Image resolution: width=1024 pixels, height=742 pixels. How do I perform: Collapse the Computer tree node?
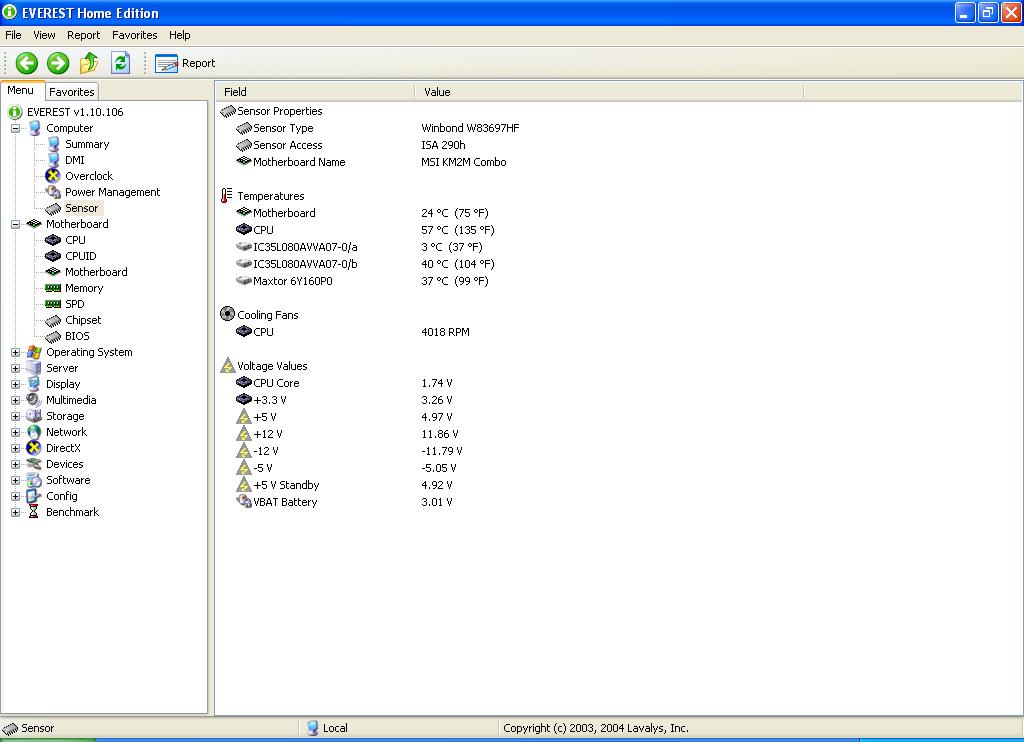pyautogui.click(x=15, y=129)
